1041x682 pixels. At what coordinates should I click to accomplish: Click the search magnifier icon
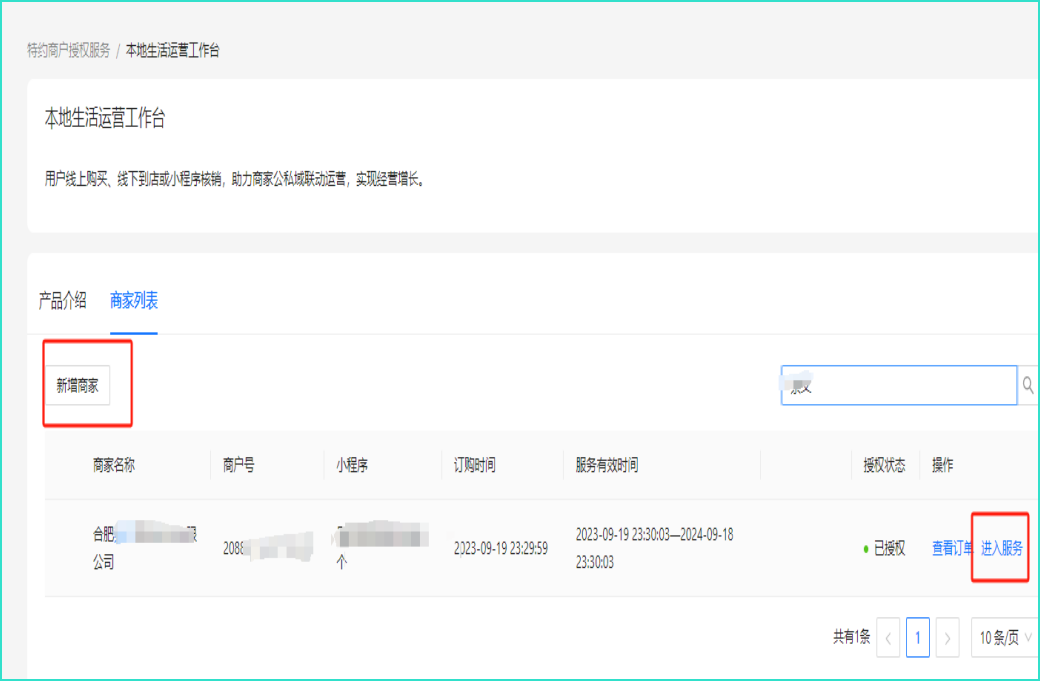[1028, 385]
